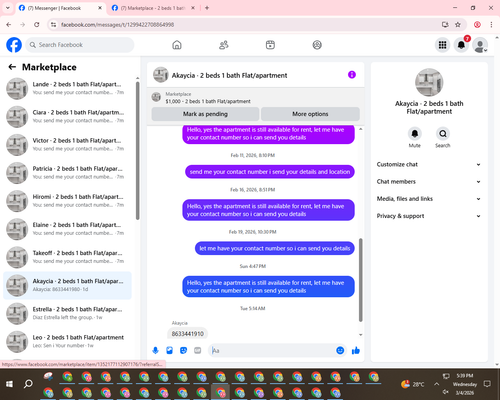
Task: Choose a GIF icon
Action: click(x=198, y=350)
